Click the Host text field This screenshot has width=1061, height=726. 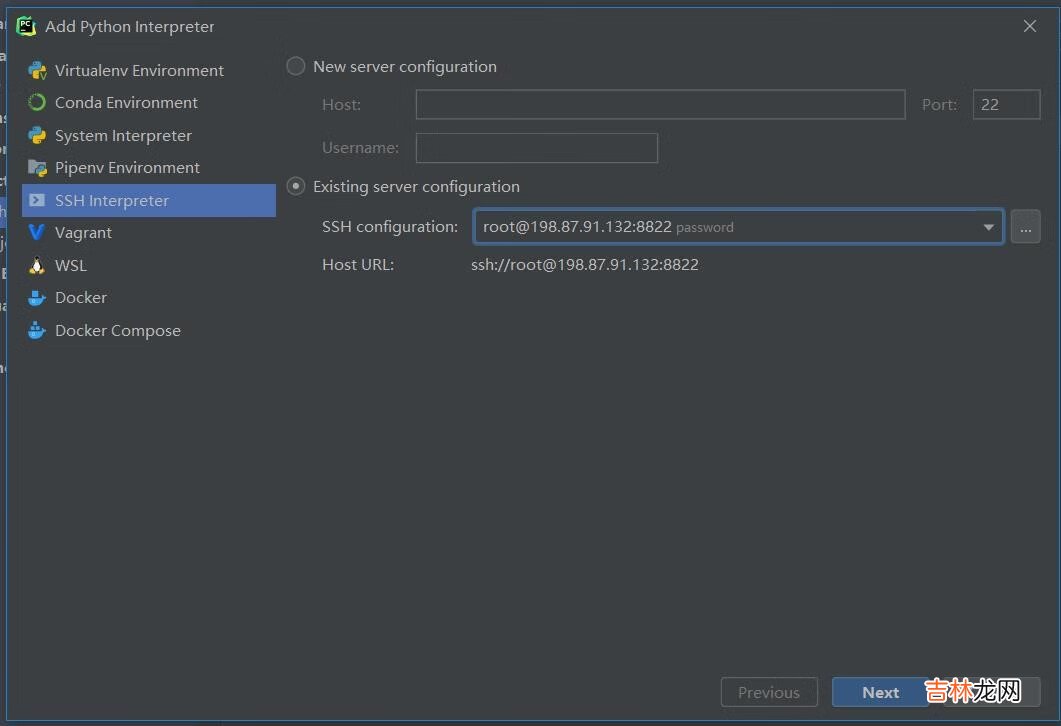660,104
